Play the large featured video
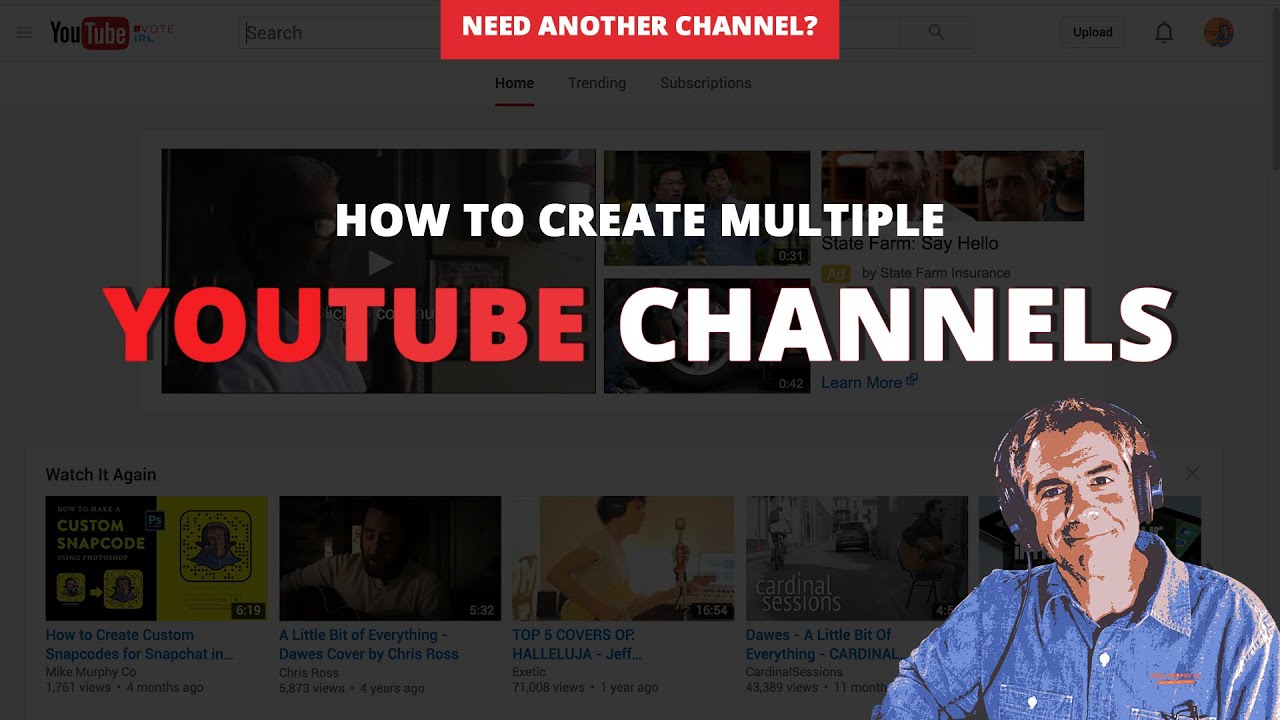 point(378,271)
